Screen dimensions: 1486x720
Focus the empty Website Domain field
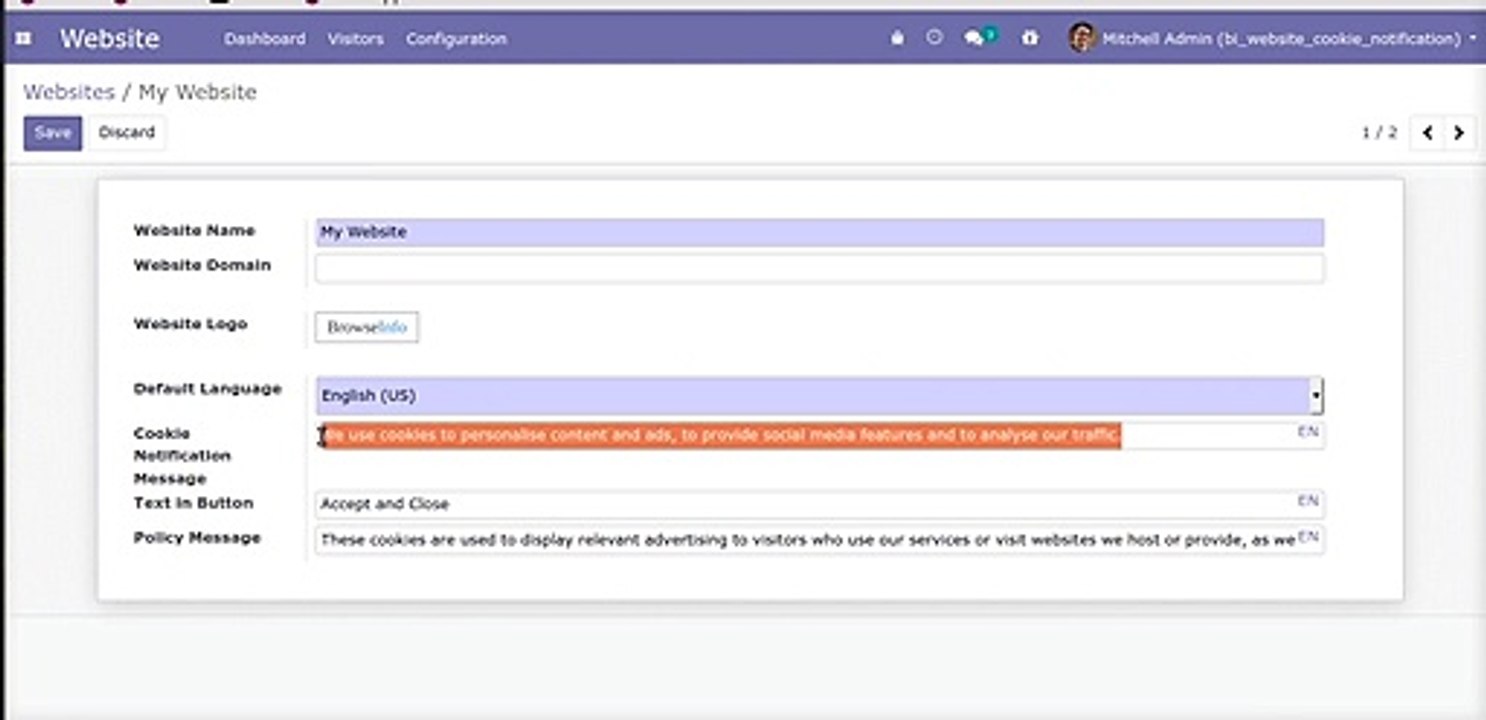point(820,268)
